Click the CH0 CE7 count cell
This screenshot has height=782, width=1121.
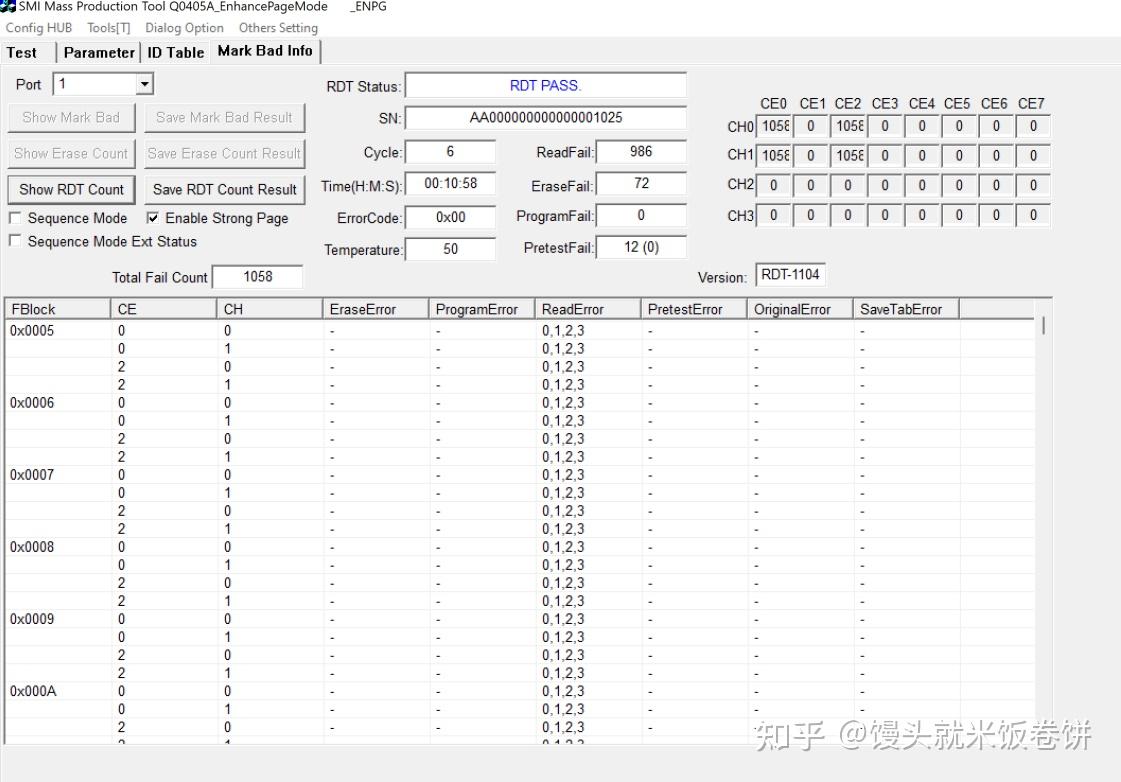pyautogui.click(x=1033, y=127)
